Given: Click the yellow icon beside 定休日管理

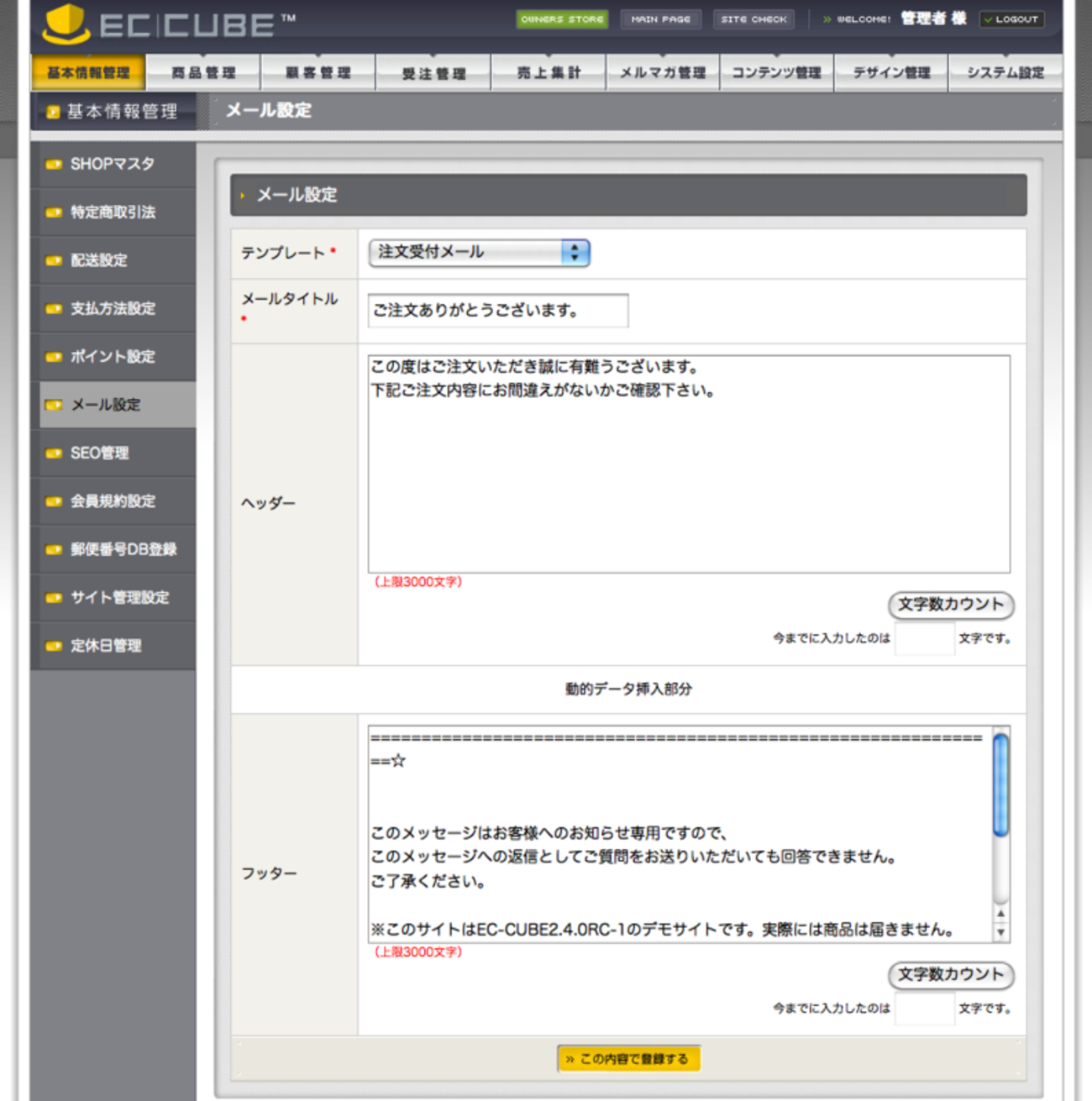Looking at the screenshot, I should click(x=54, y=646).
